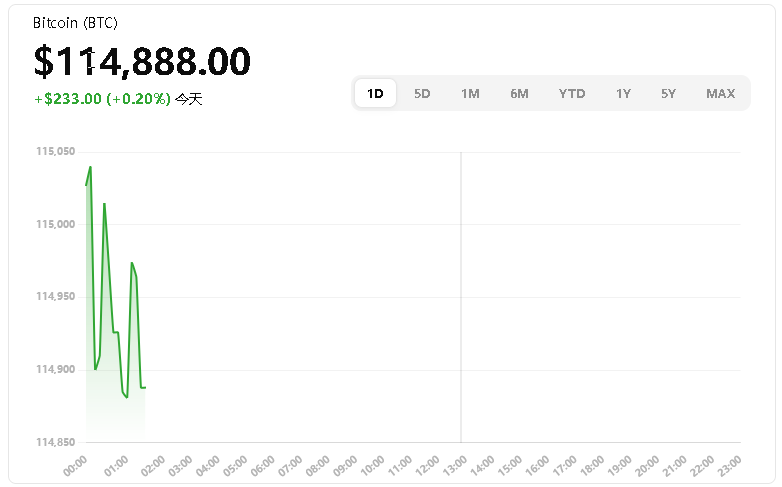Click the 12:00 label on the time axis
This screenshot has height=487, width=782.
[429, 463]
